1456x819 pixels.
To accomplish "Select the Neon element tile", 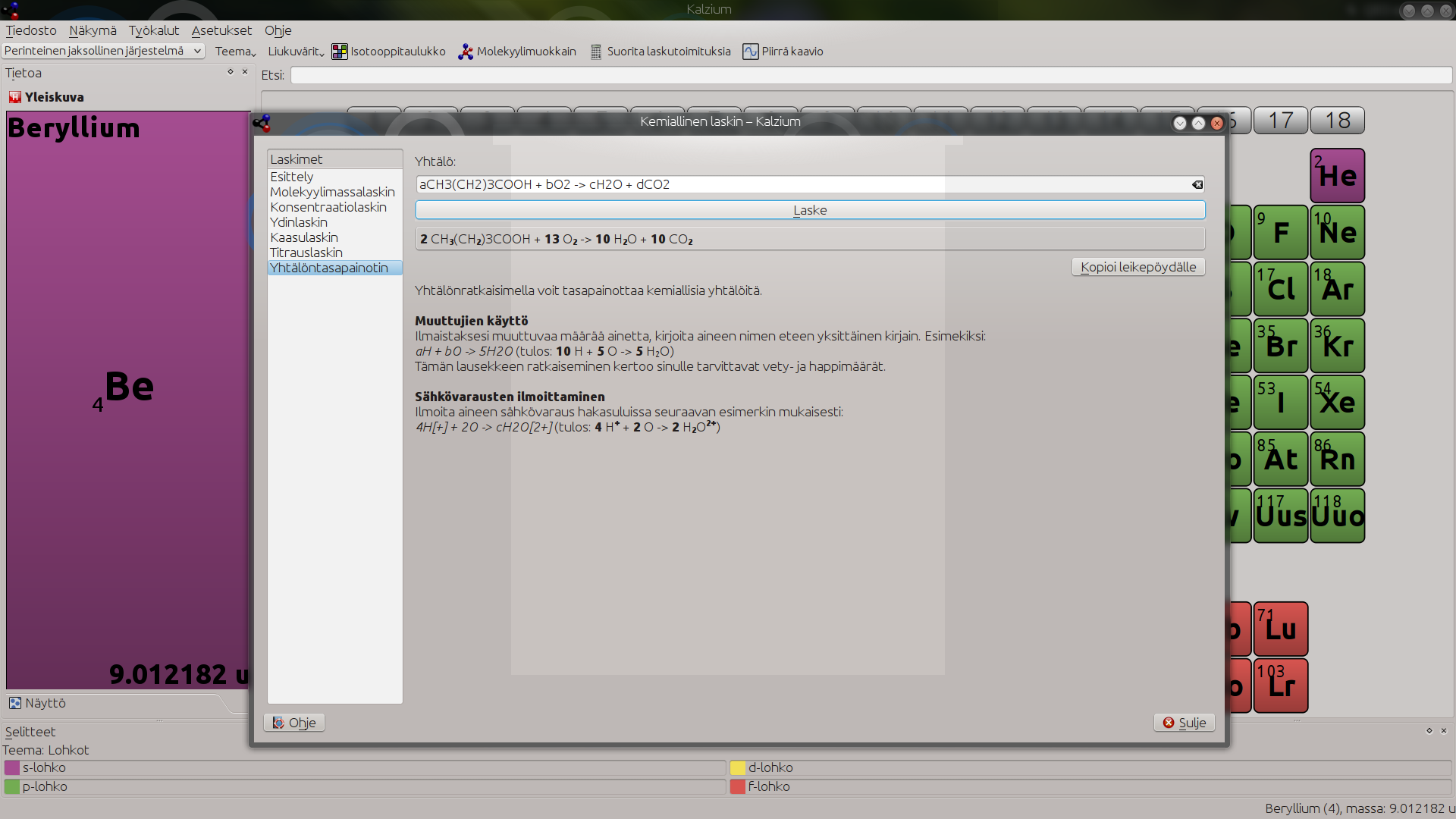I will [x=1338, y=232].
